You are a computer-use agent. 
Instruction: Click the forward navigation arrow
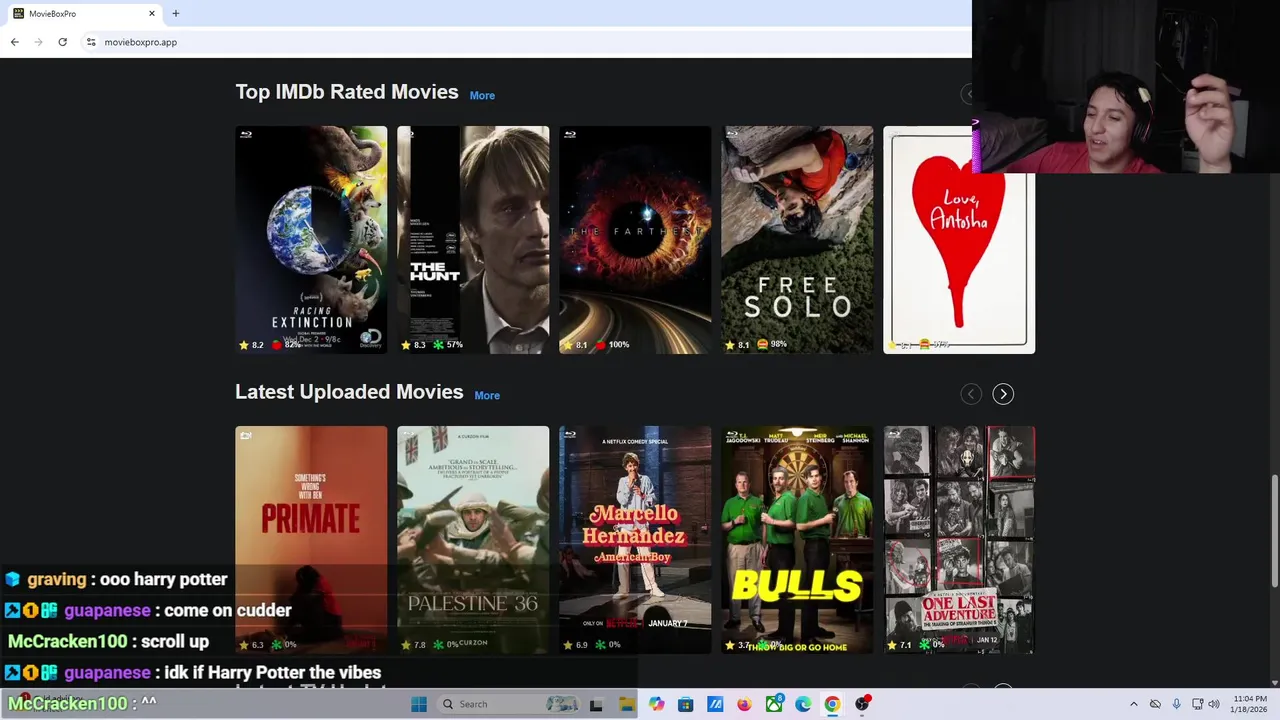(38, 42)
